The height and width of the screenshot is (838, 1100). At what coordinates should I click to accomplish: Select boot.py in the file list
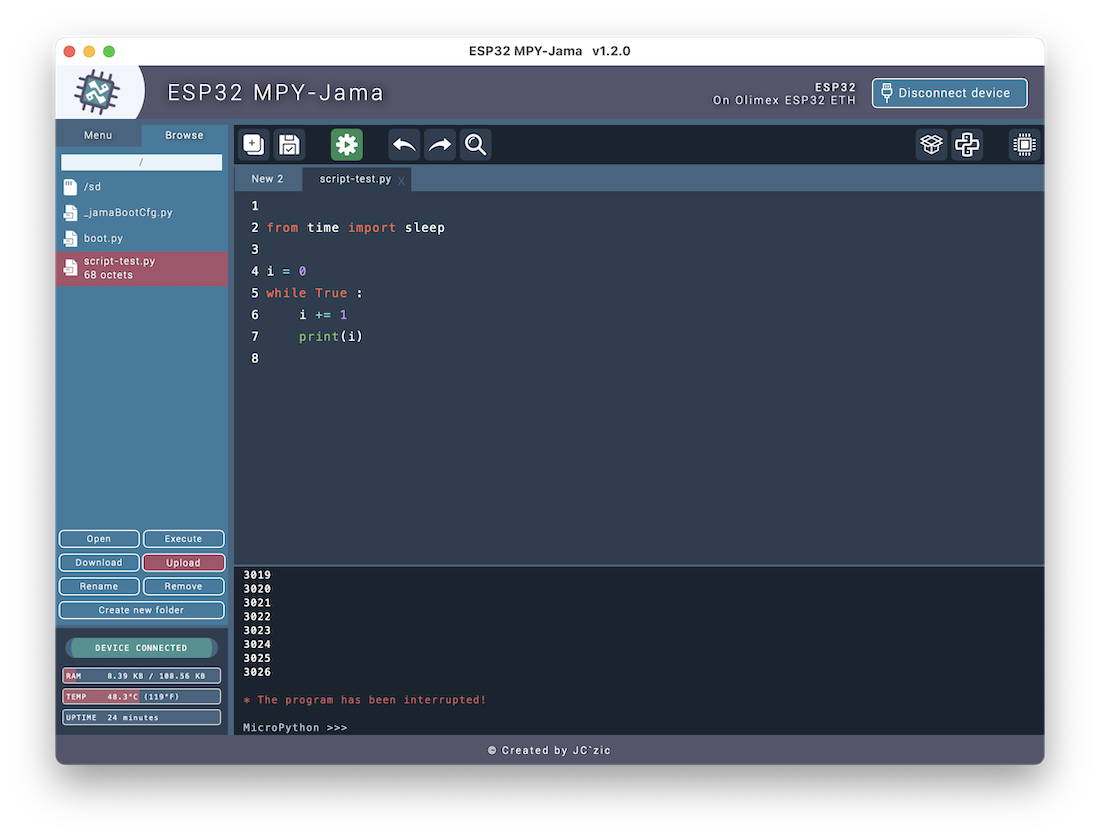pyautogui.click(x=103, y=239)
